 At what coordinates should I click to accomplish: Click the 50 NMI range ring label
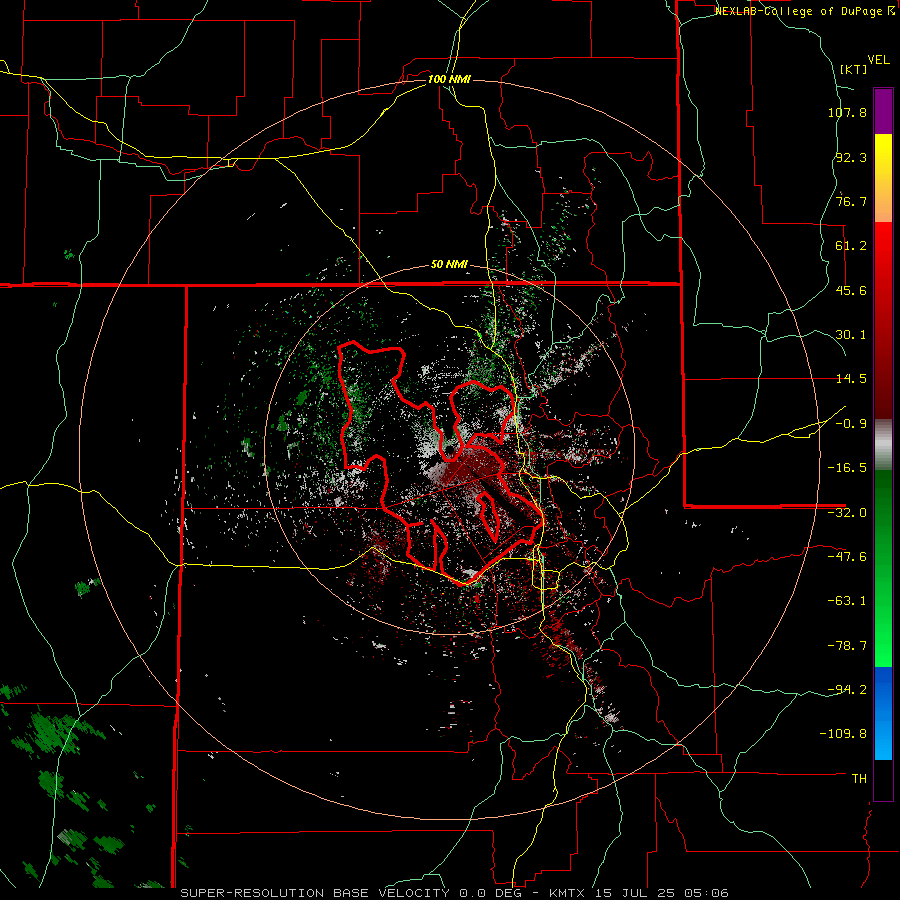pyautogui.click(x=449, y=265)
